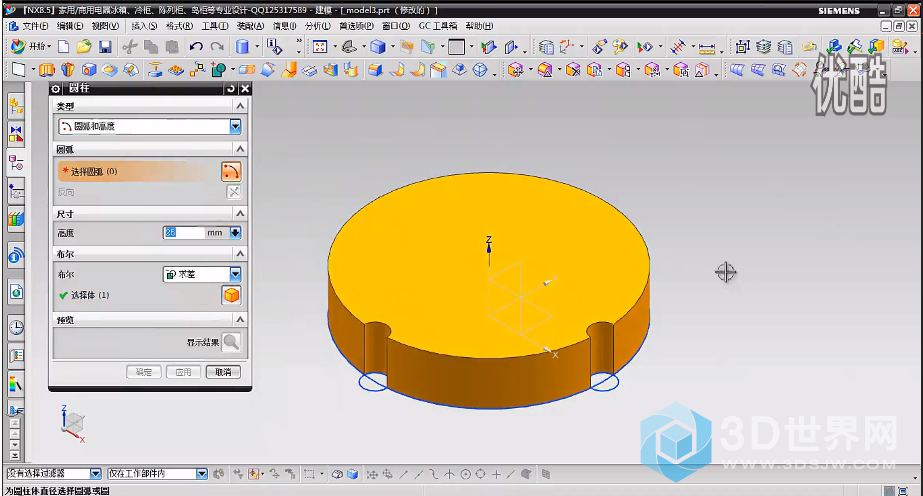Open the History clock sidebar icon
This screenshot has width=923, height=496.
click(16, 327)
